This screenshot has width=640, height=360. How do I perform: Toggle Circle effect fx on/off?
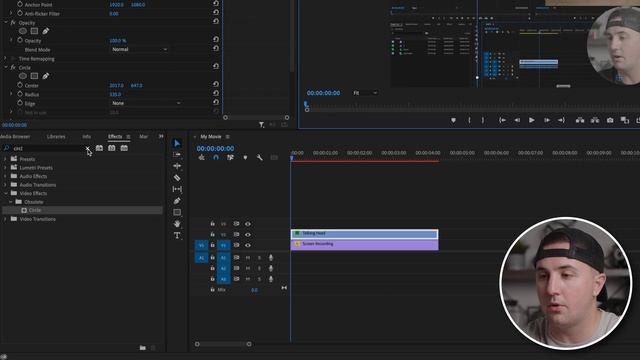13,67
